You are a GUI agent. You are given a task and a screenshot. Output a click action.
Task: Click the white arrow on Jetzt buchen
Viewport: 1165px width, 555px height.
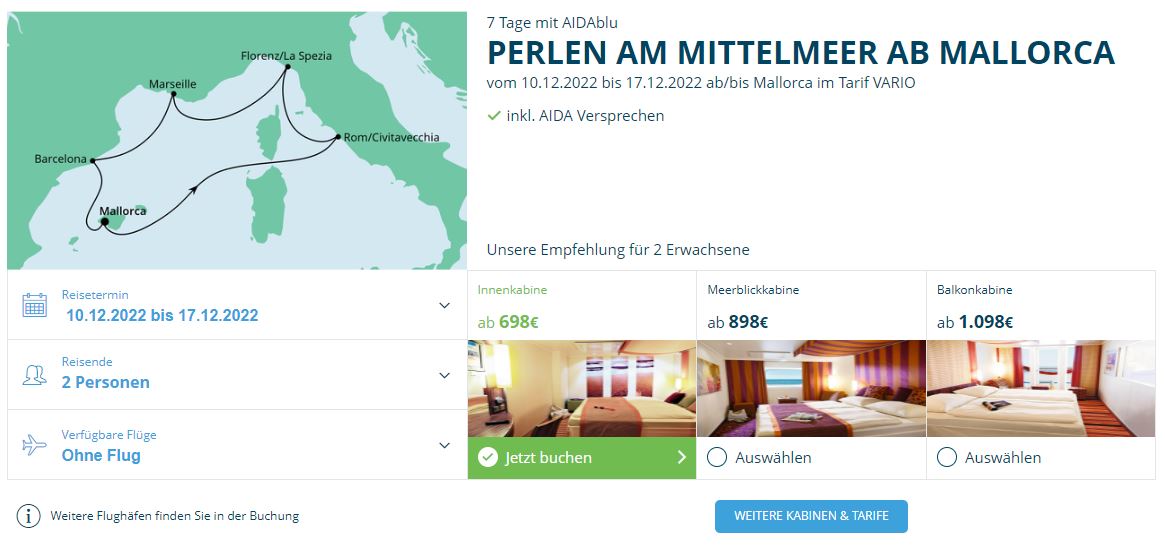(681, 458)
